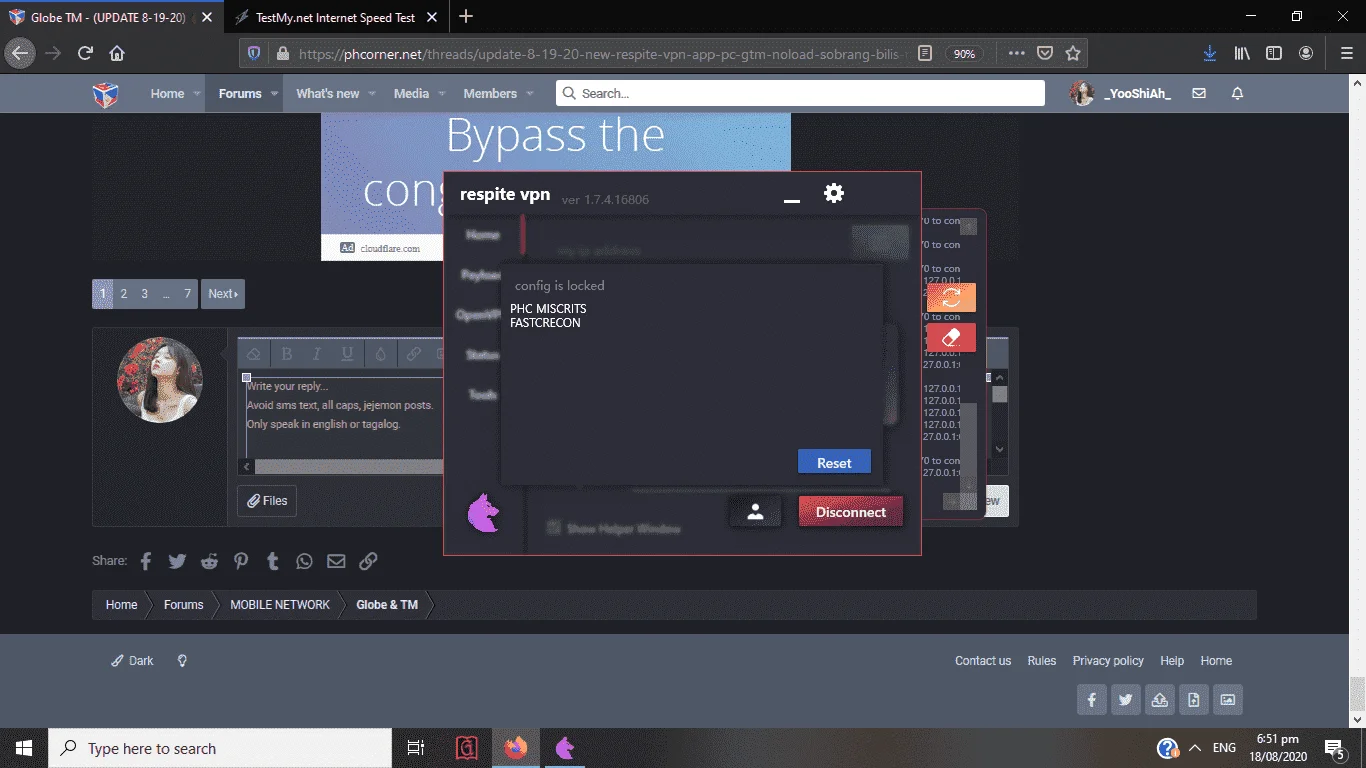Open Privacy policy footer link
The image size is (1366, 768).
click(1108, 661)
